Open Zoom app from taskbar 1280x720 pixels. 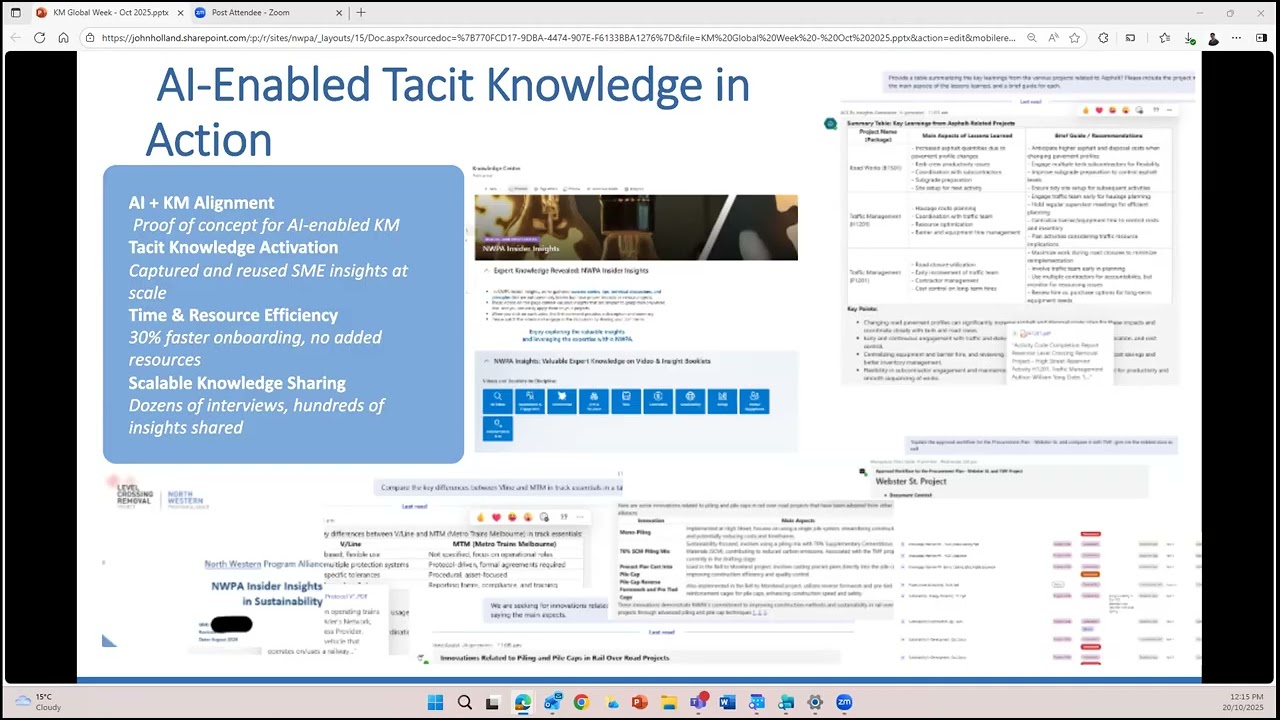(x=844, y=702)
